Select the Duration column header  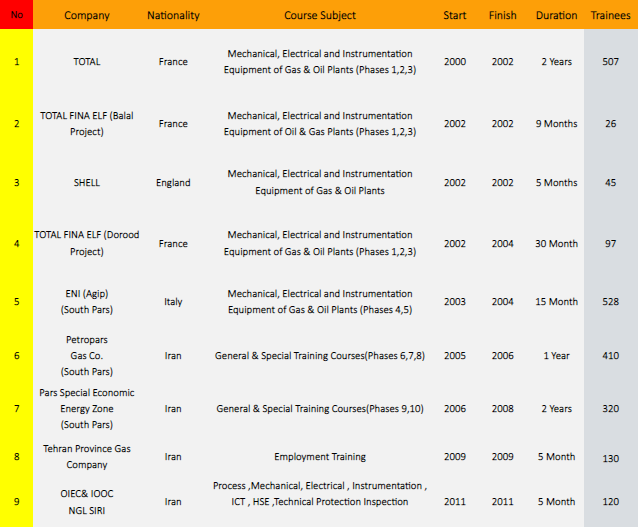pyautogui.click(x=556, y=15)
